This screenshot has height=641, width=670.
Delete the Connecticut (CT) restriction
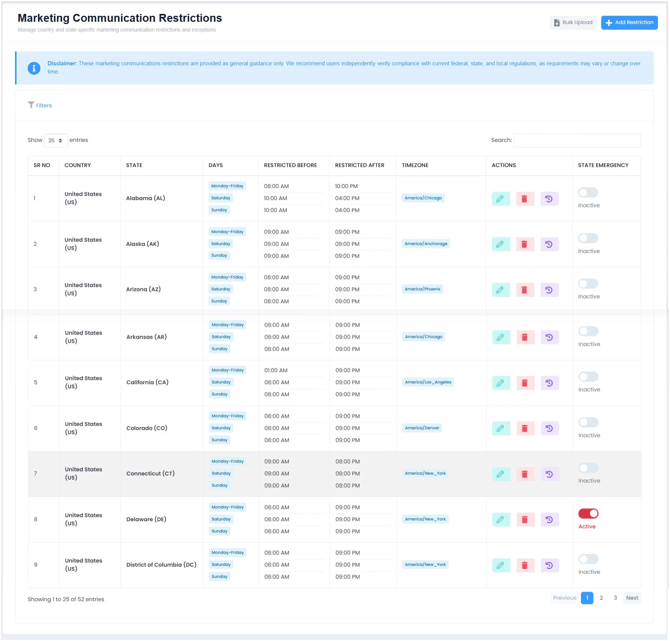pos(525,474)
